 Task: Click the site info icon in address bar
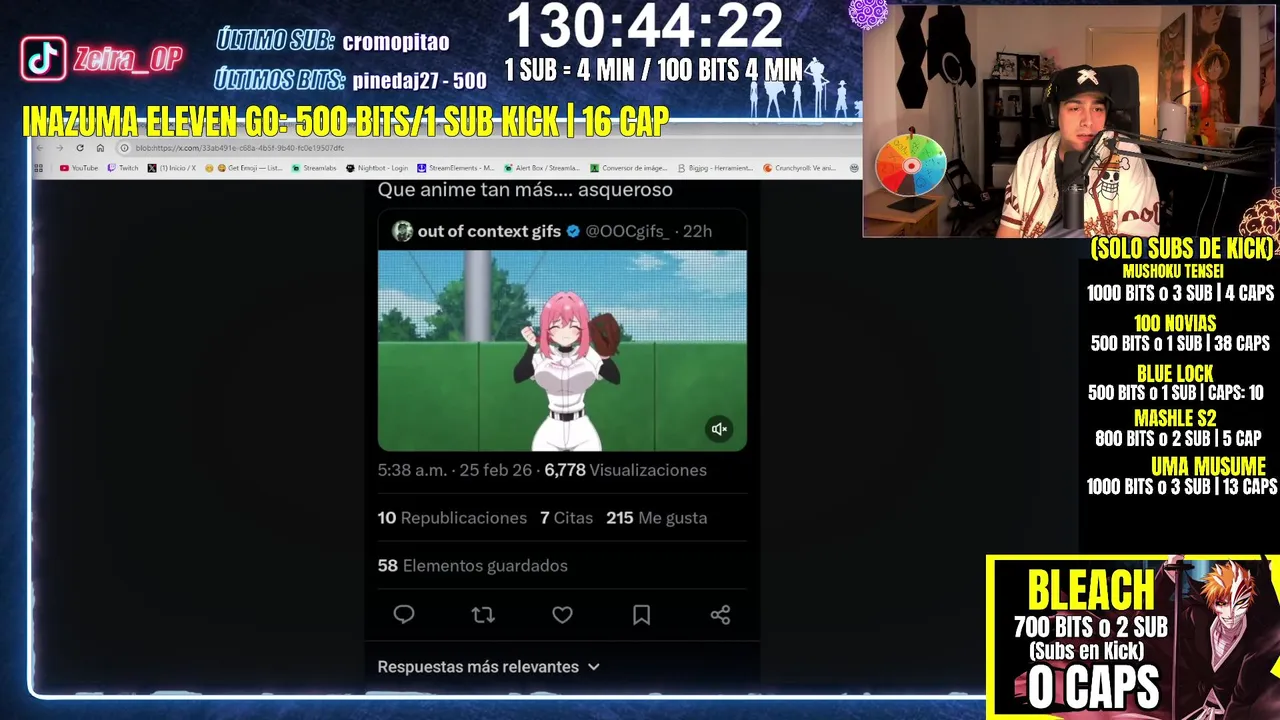(124, 148)
